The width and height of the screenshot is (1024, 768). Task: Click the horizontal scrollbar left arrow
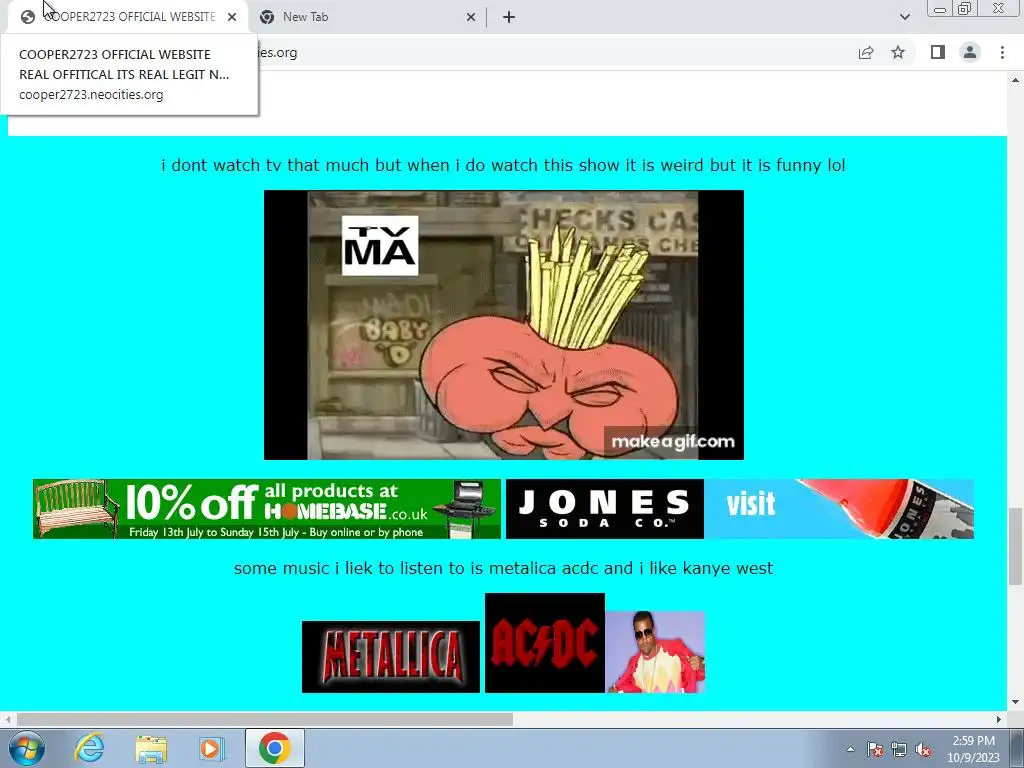click(x=8, y=719)
